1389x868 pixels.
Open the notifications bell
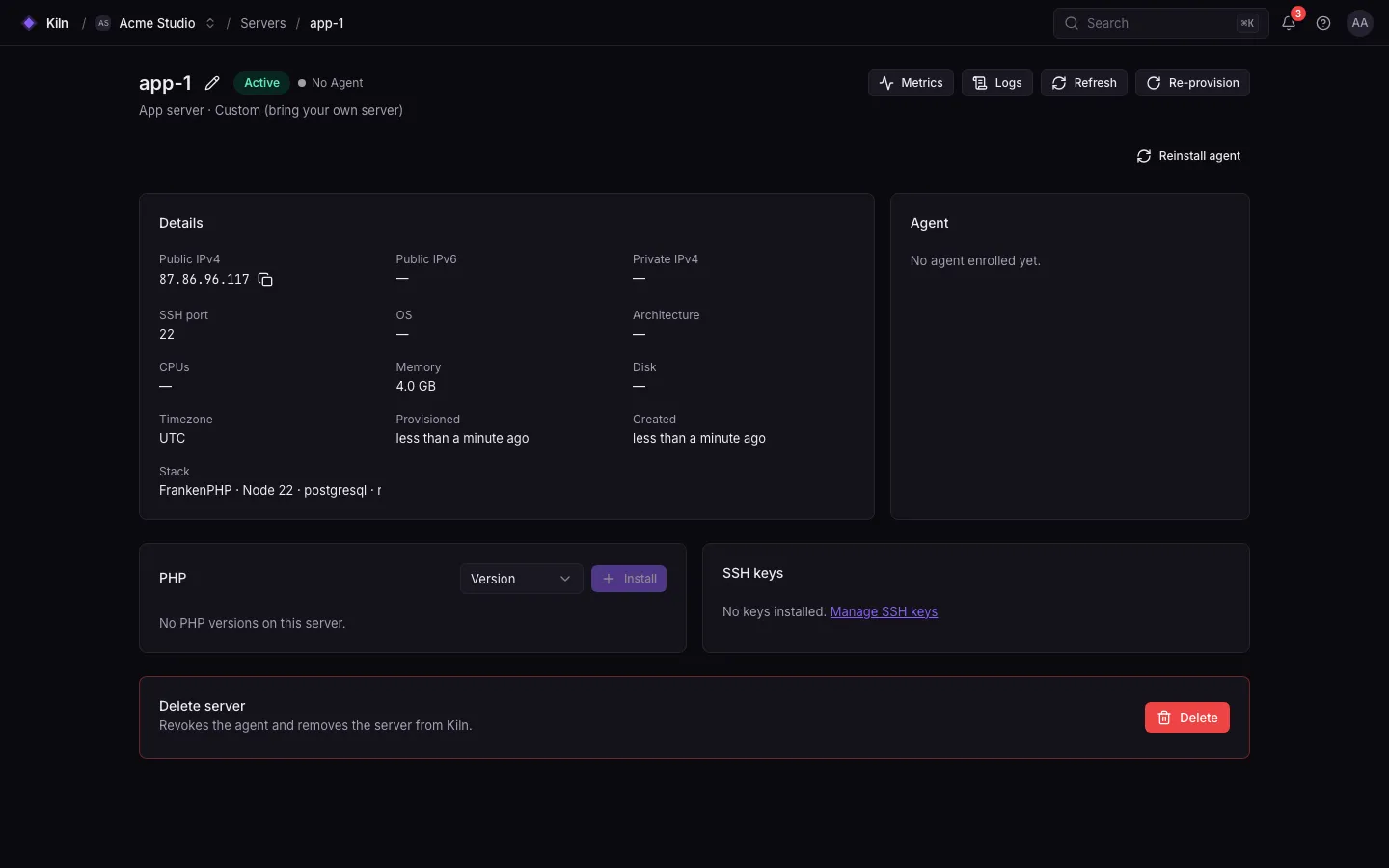pyautogui.click(x=1289, y=23)
